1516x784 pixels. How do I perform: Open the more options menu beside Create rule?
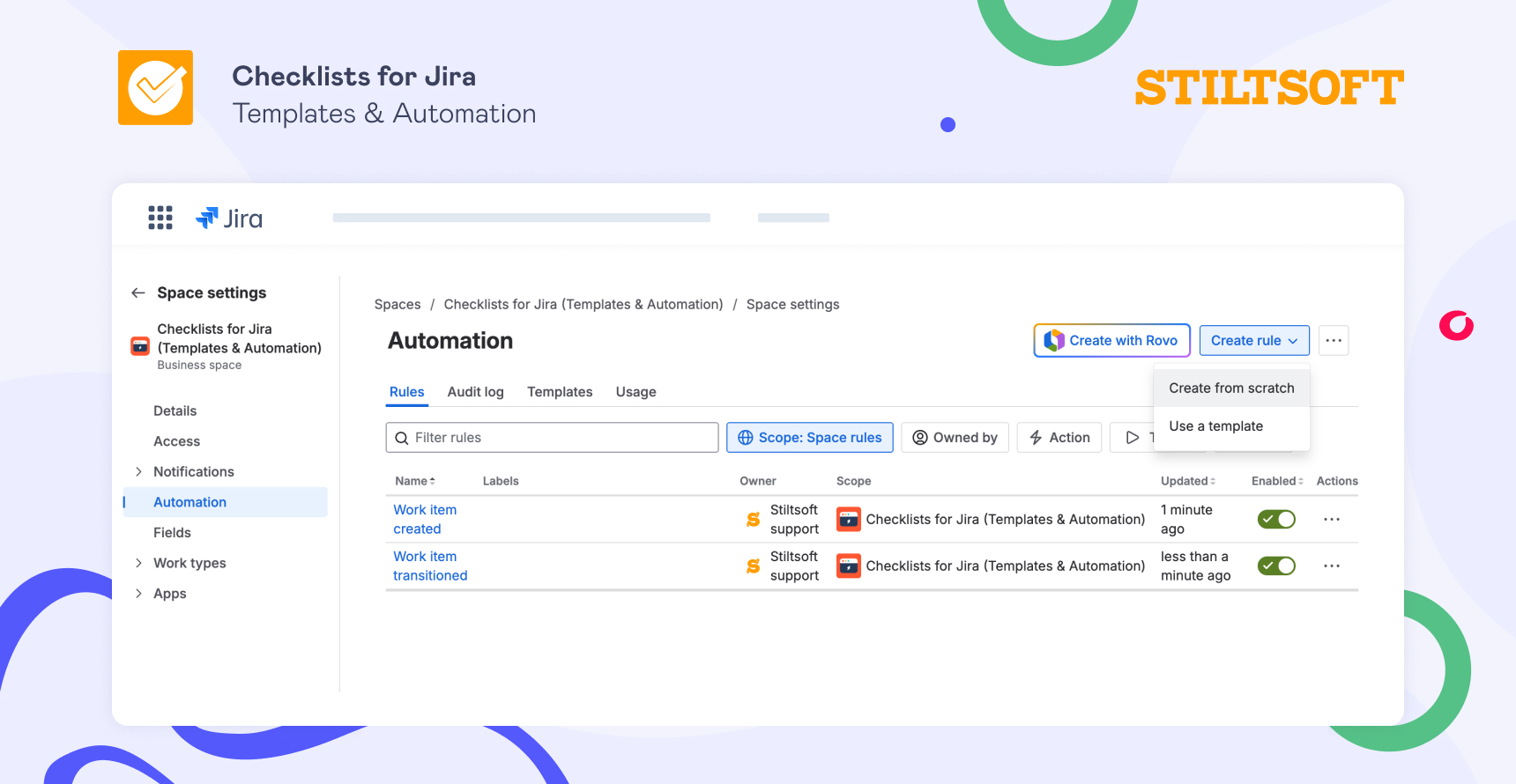tap(1334, 341)
